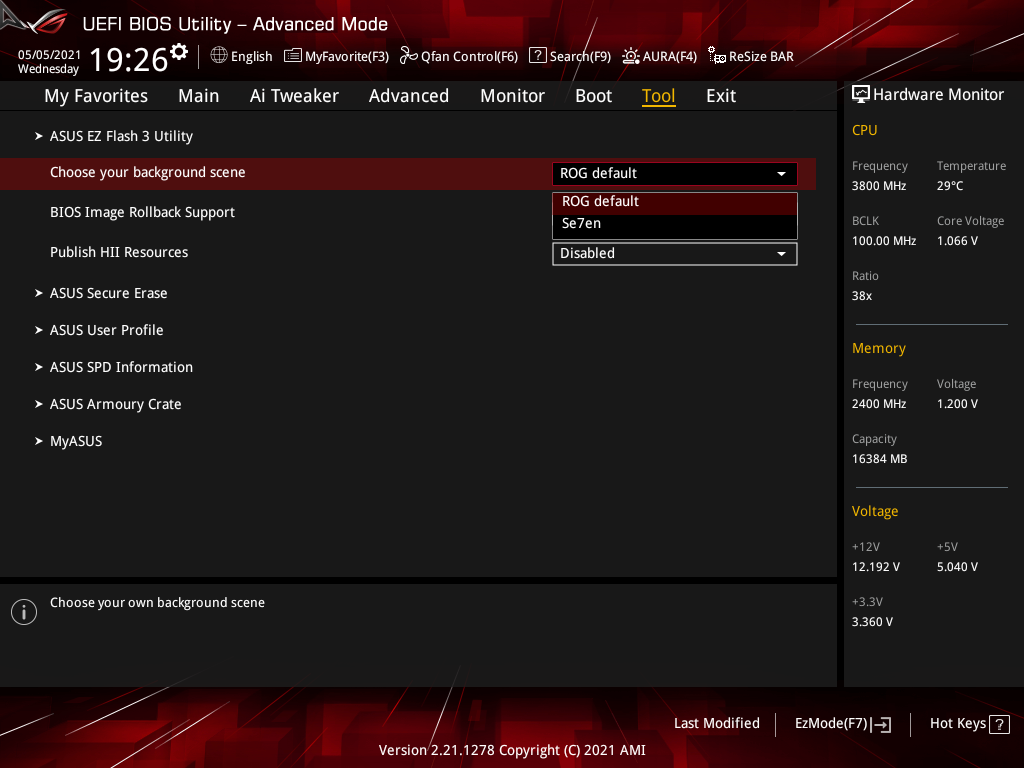Select BIOS Image Rollback Support row
The width and height of the screenshot is (1024, 768).
pyautogui.click(x=142, y=212)
